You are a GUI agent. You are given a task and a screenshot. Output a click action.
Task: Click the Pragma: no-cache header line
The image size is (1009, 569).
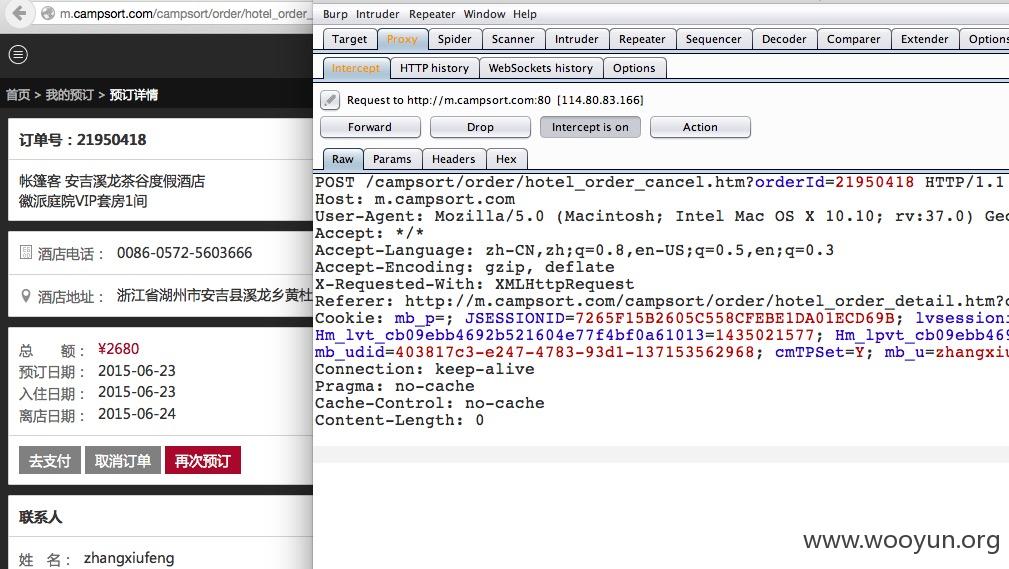point(394,386)
